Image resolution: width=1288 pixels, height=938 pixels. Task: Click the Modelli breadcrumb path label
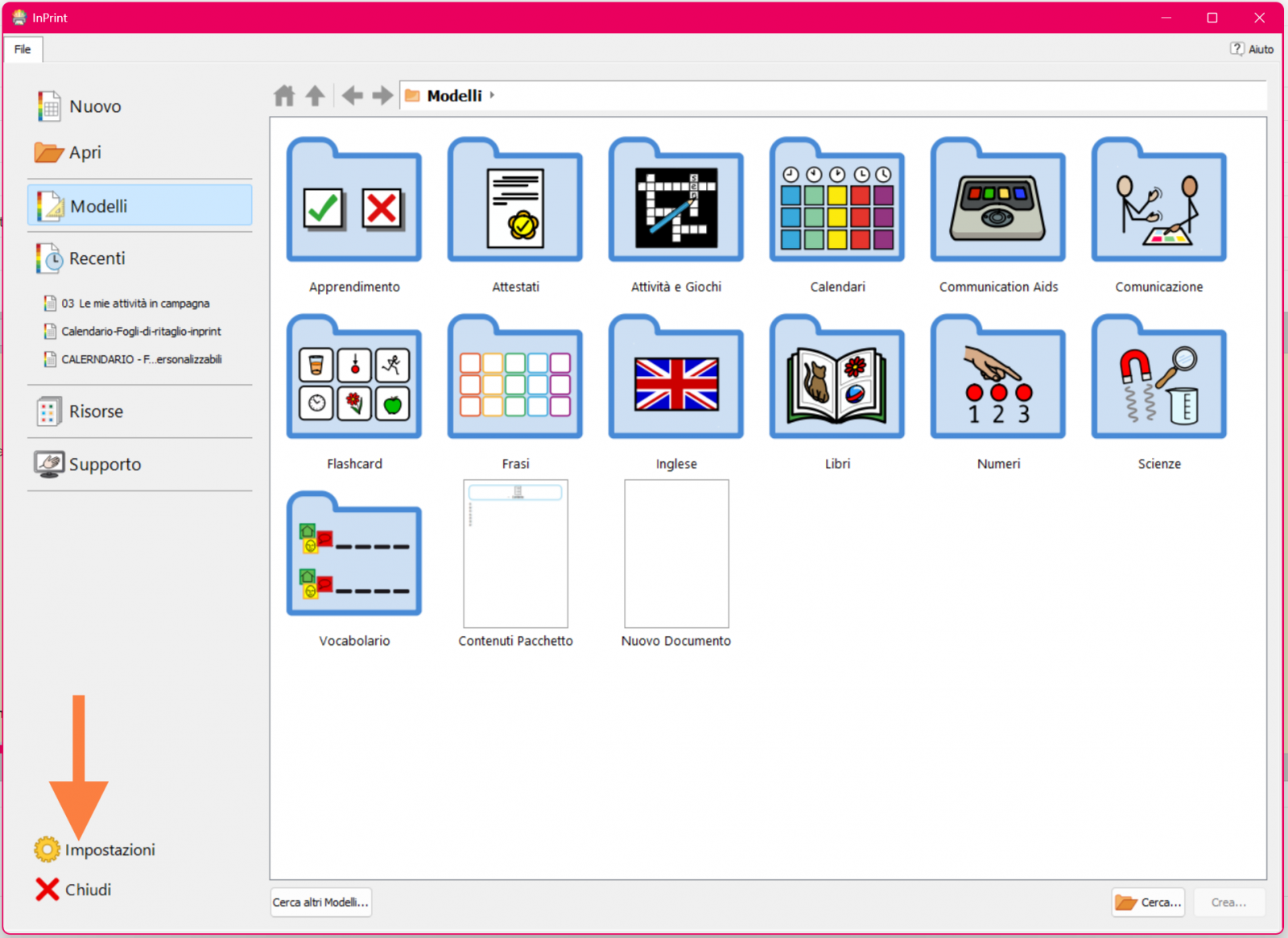pyautogui.click(x=454, y=96)
